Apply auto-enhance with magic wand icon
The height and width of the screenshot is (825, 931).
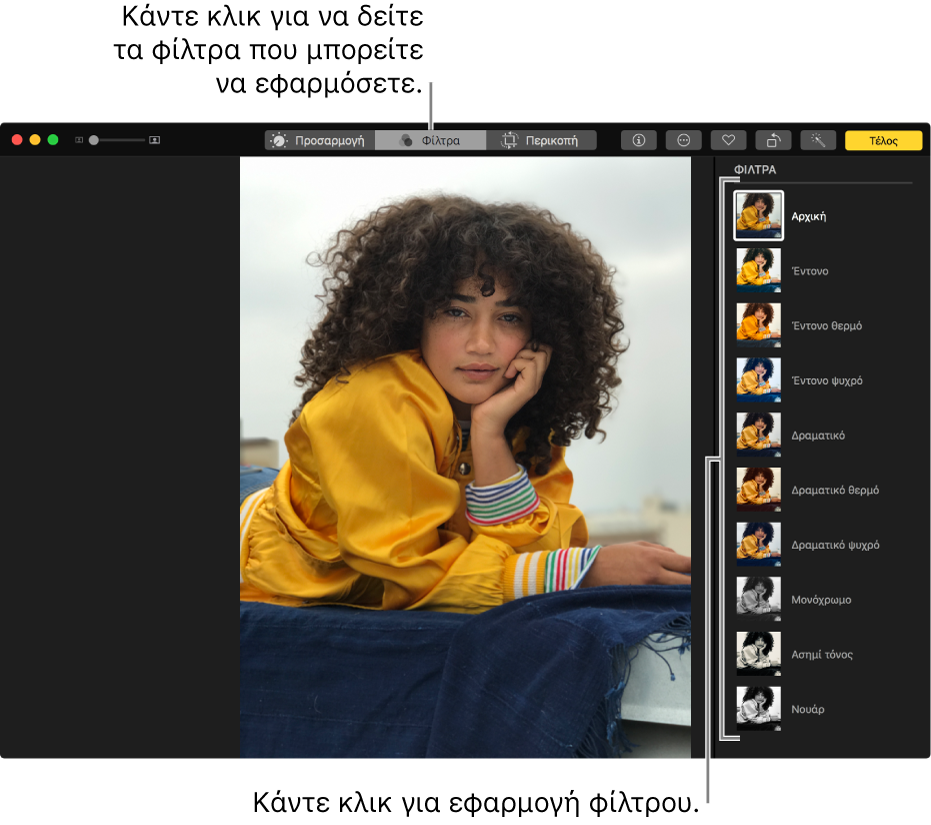pyautogui.click(x=818, y=141)
